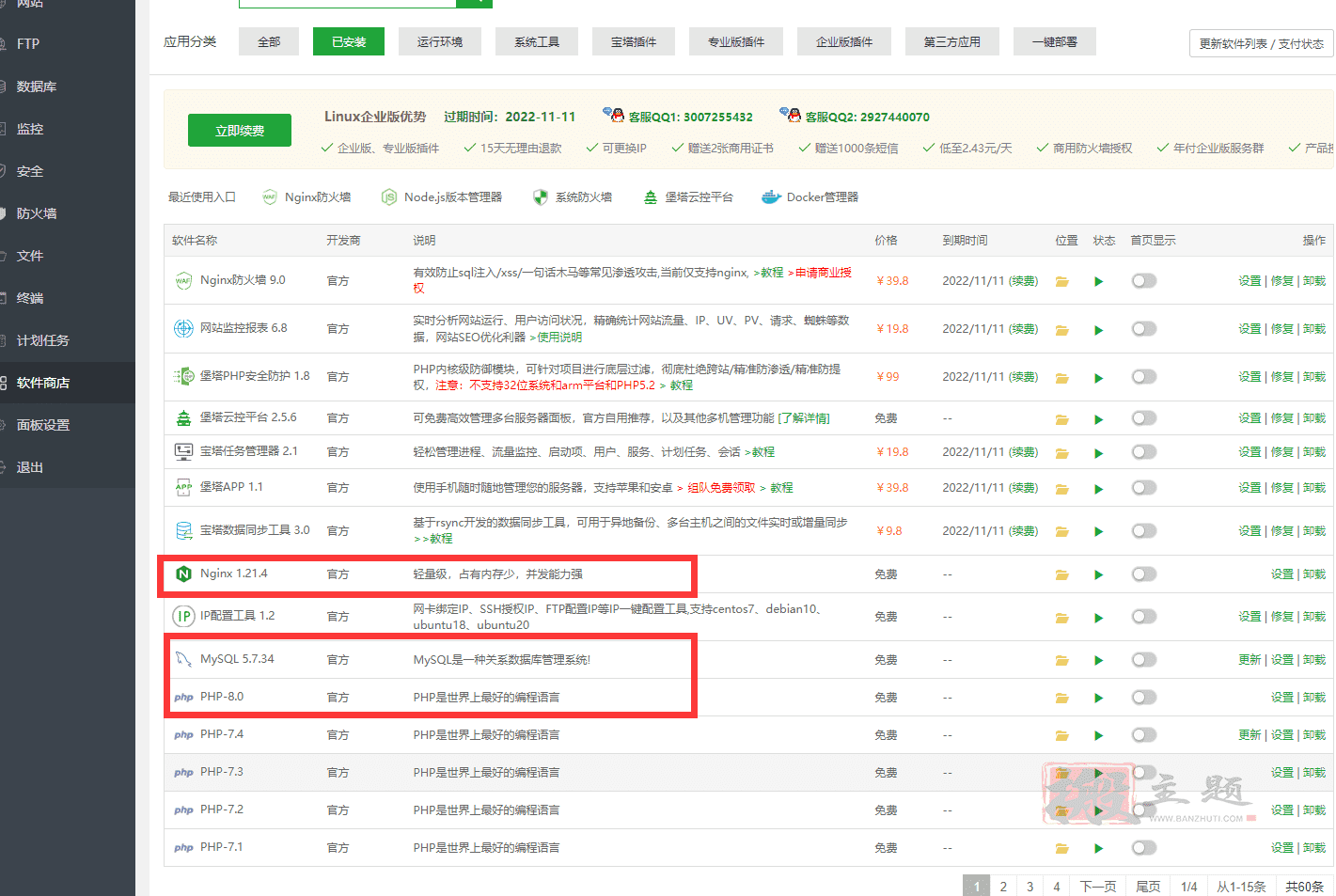Open folder location for Nginx防火墙 9.0
The width and height of the screenshot is (1336, 896).
(x=1061, y=282)
